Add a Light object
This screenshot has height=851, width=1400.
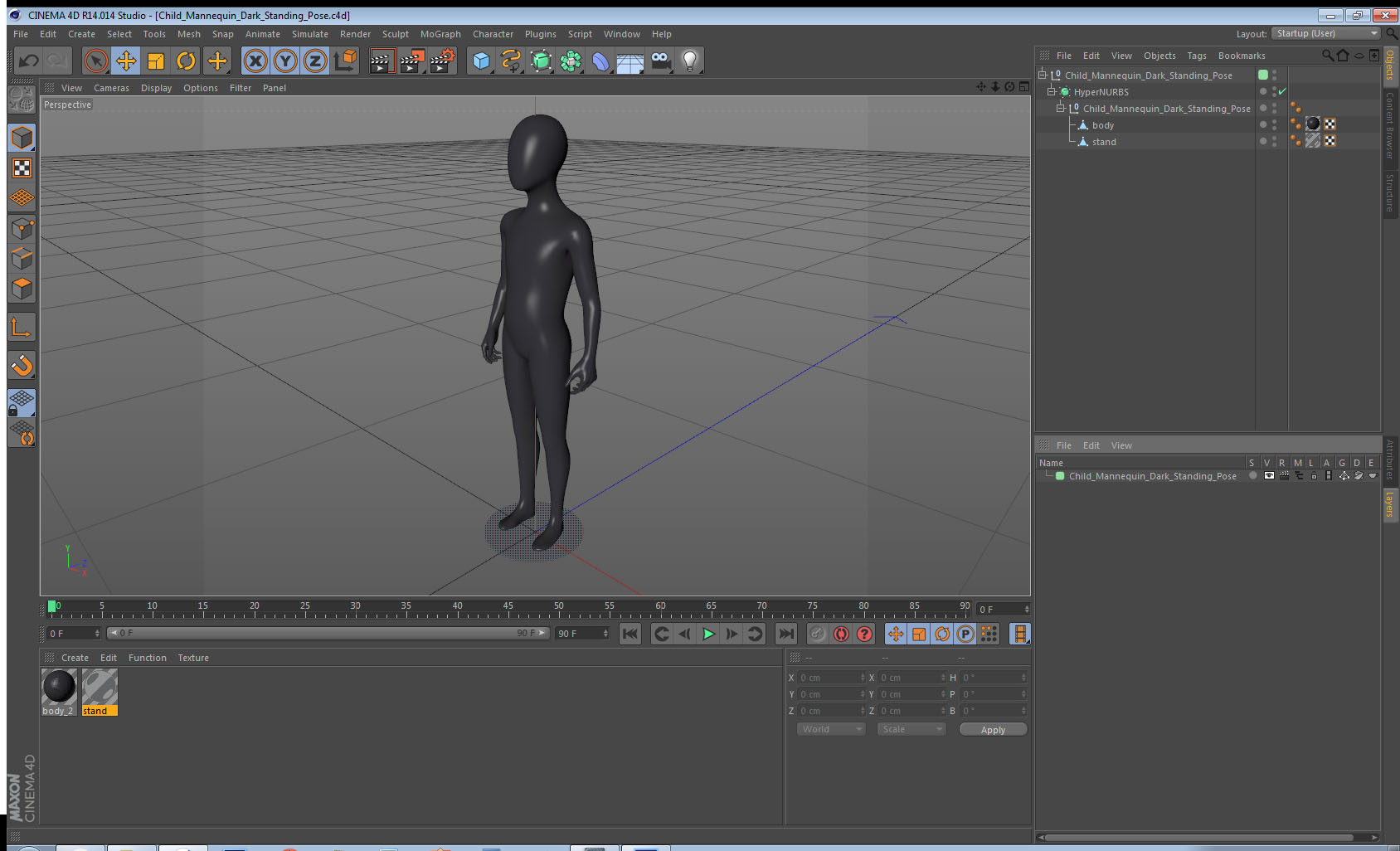(690, 61)
